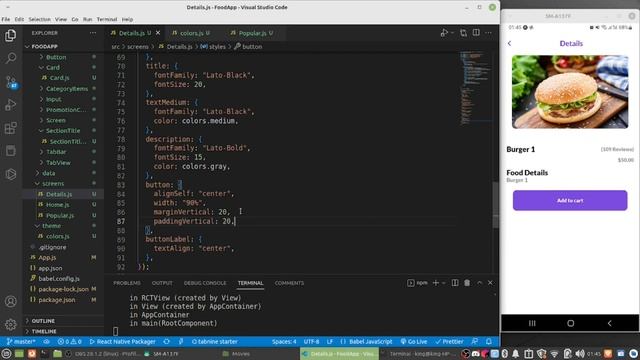640x360 pixels.
Task: Click tabnine starter status item
Action: 214,342
